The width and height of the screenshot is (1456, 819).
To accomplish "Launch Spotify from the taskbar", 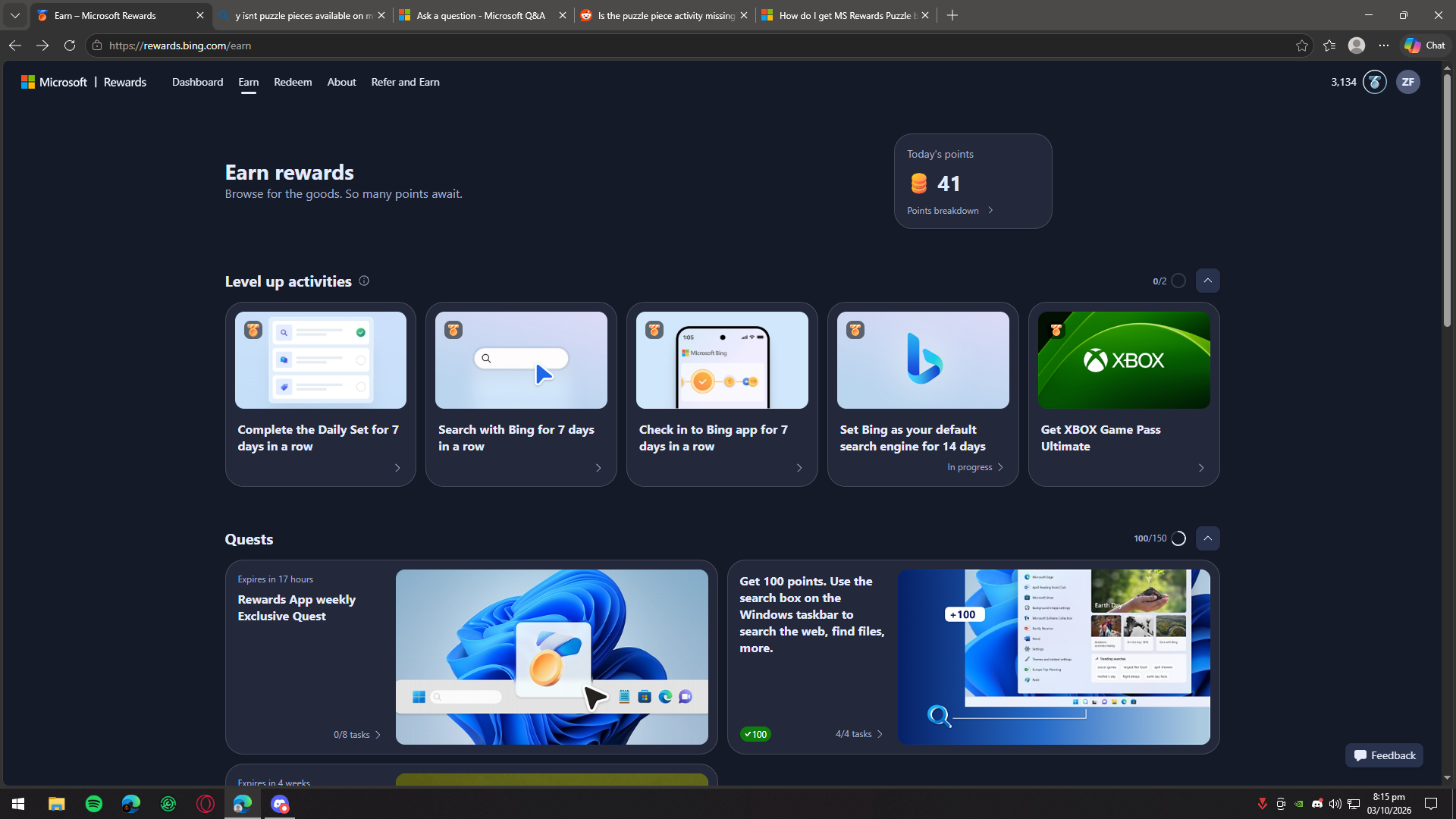I will coord(94,804).
